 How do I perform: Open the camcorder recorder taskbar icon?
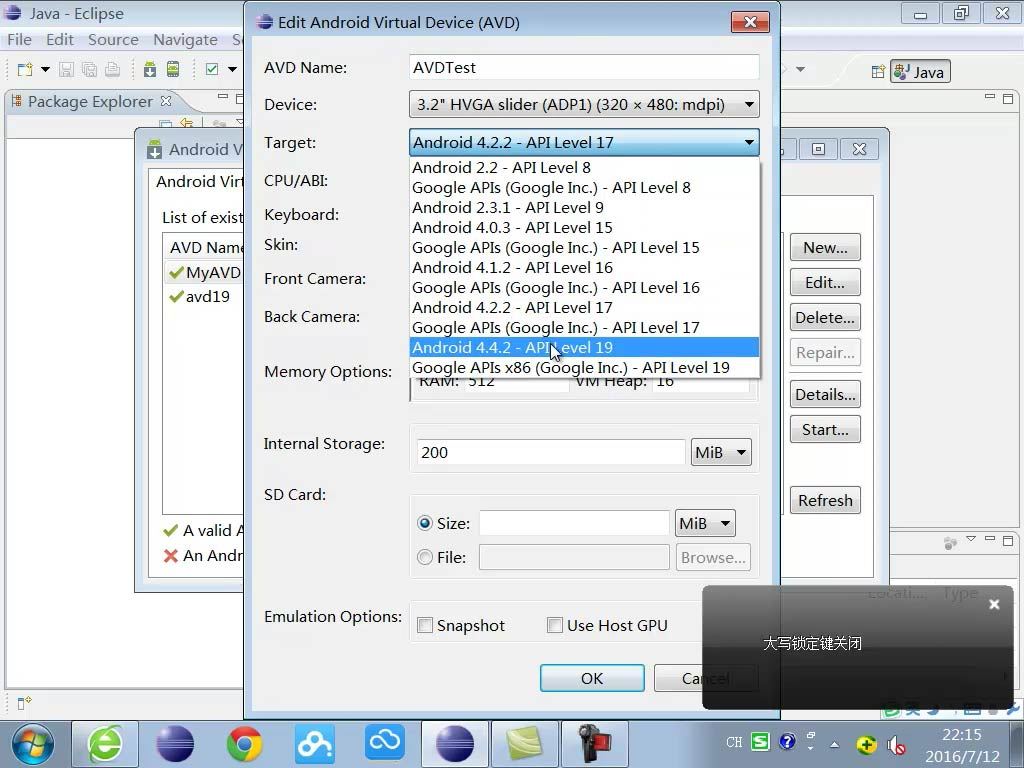(x=594, y=744)
